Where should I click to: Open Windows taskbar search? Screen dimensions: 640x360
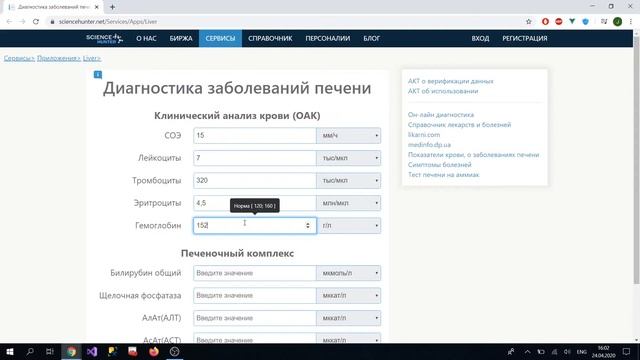tap(30, 351)
